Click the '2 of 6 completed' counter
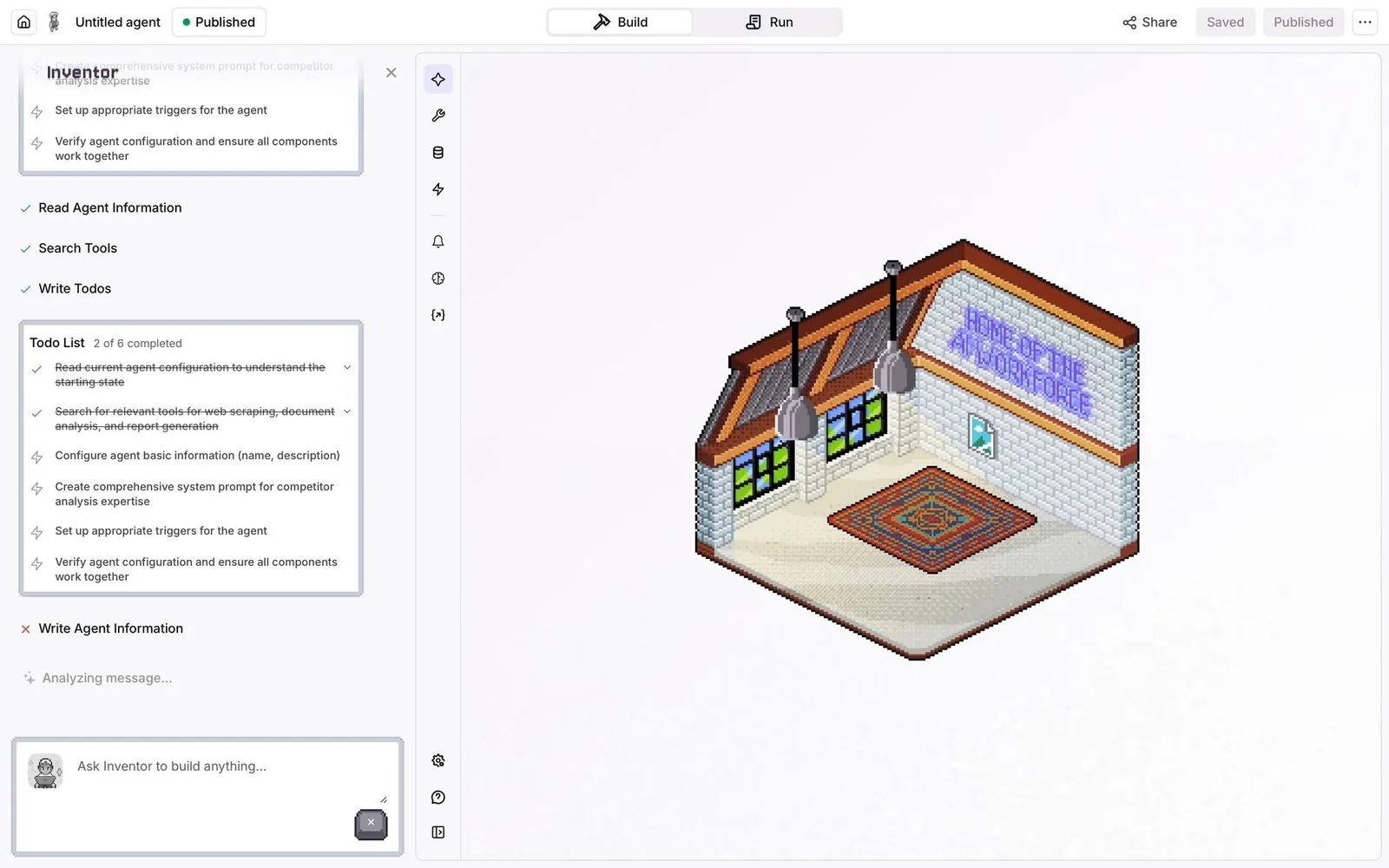 [138, 344]
